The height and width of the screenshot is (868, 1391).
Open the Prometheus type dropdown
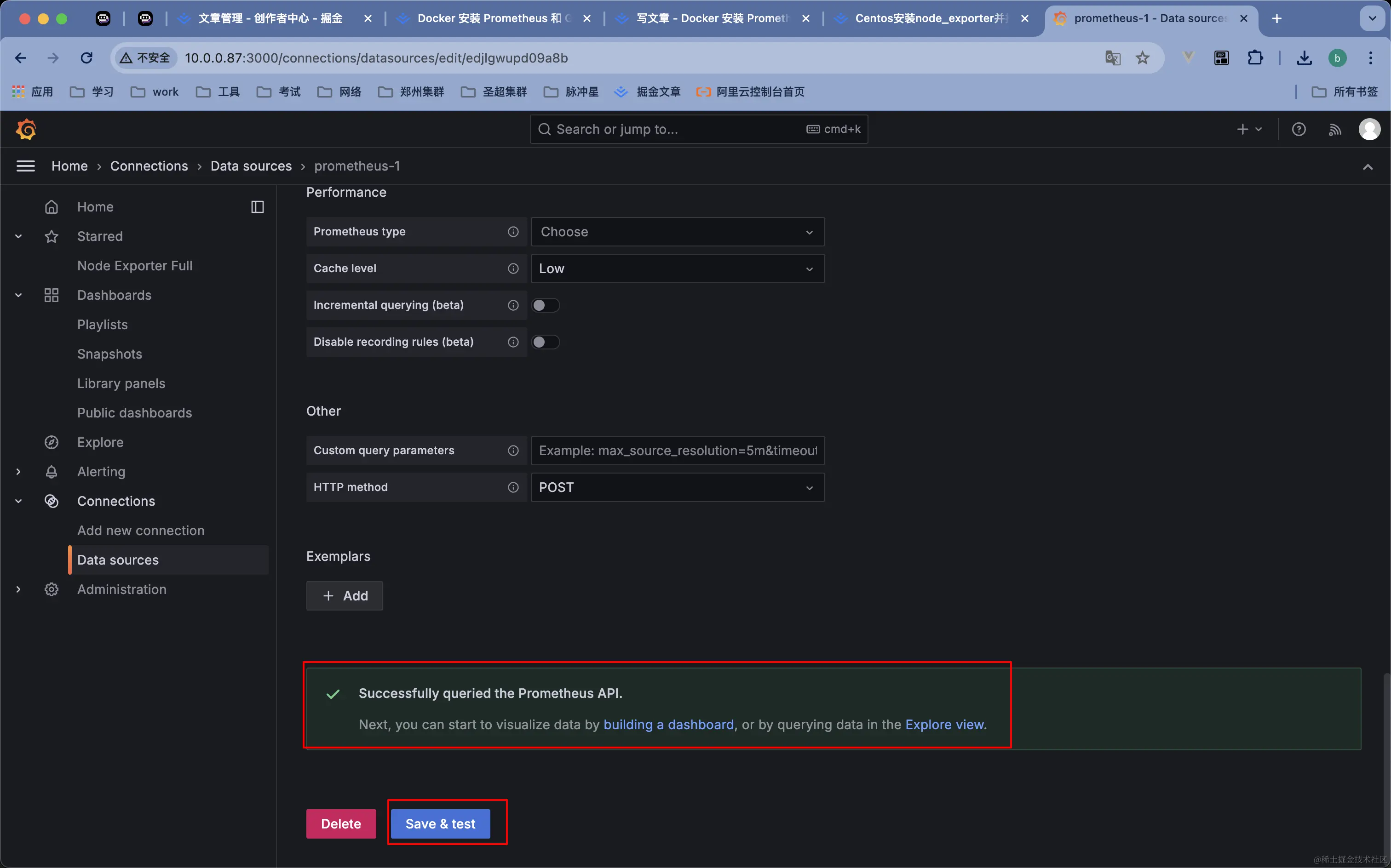tap(677, 232)
